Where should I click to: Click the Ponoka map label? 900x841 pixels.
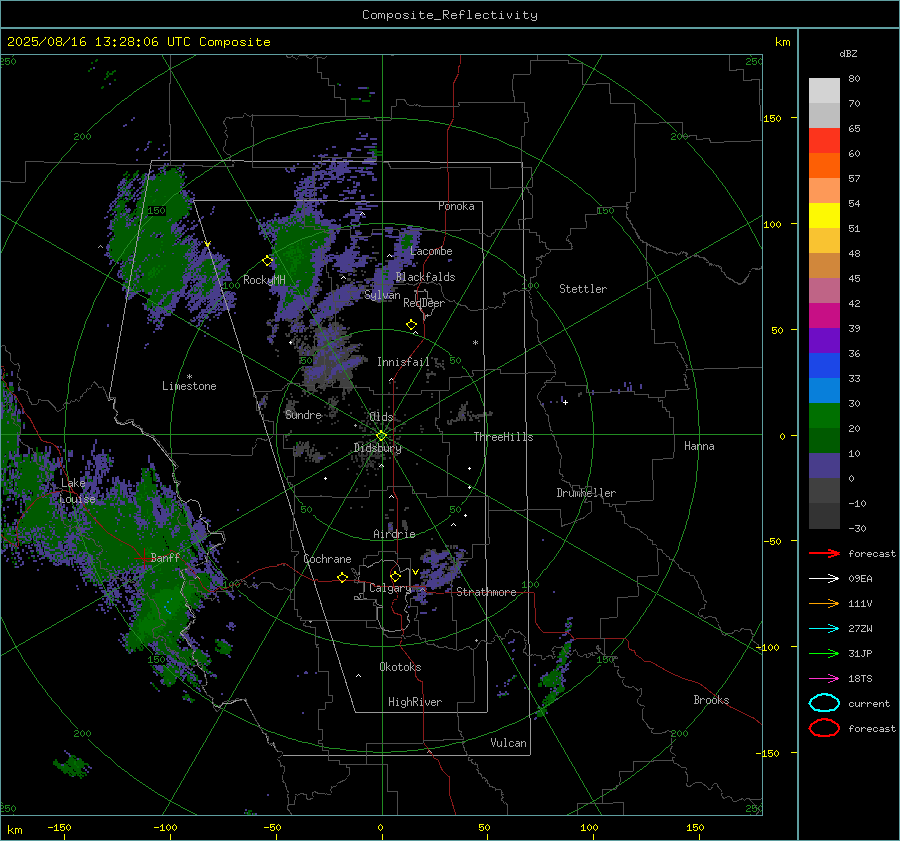456,206
